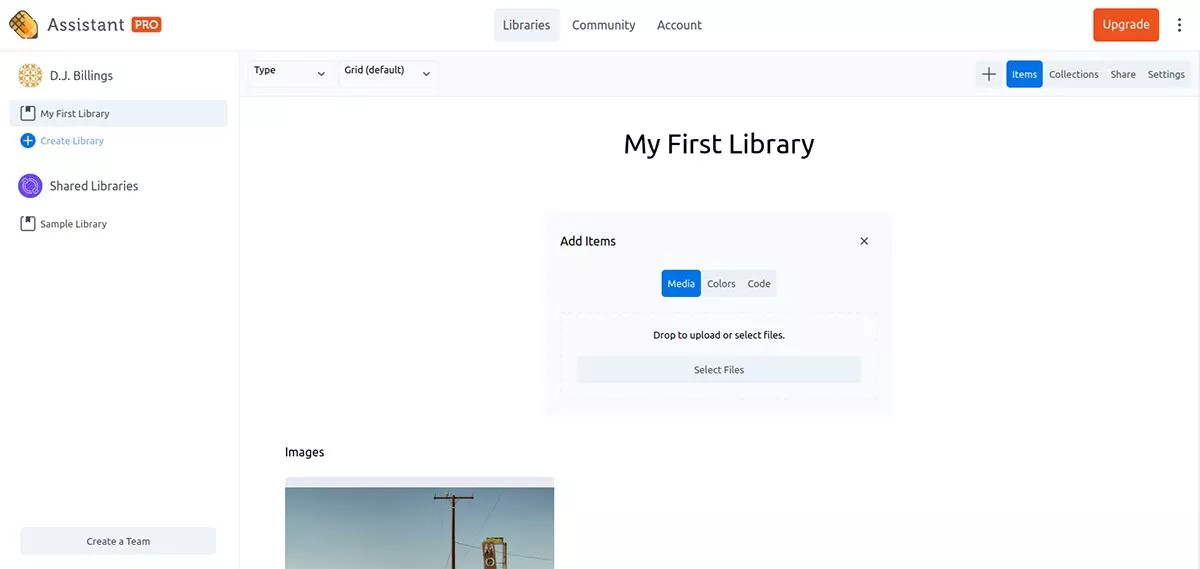Click the Images section heading

coord(304,452)
